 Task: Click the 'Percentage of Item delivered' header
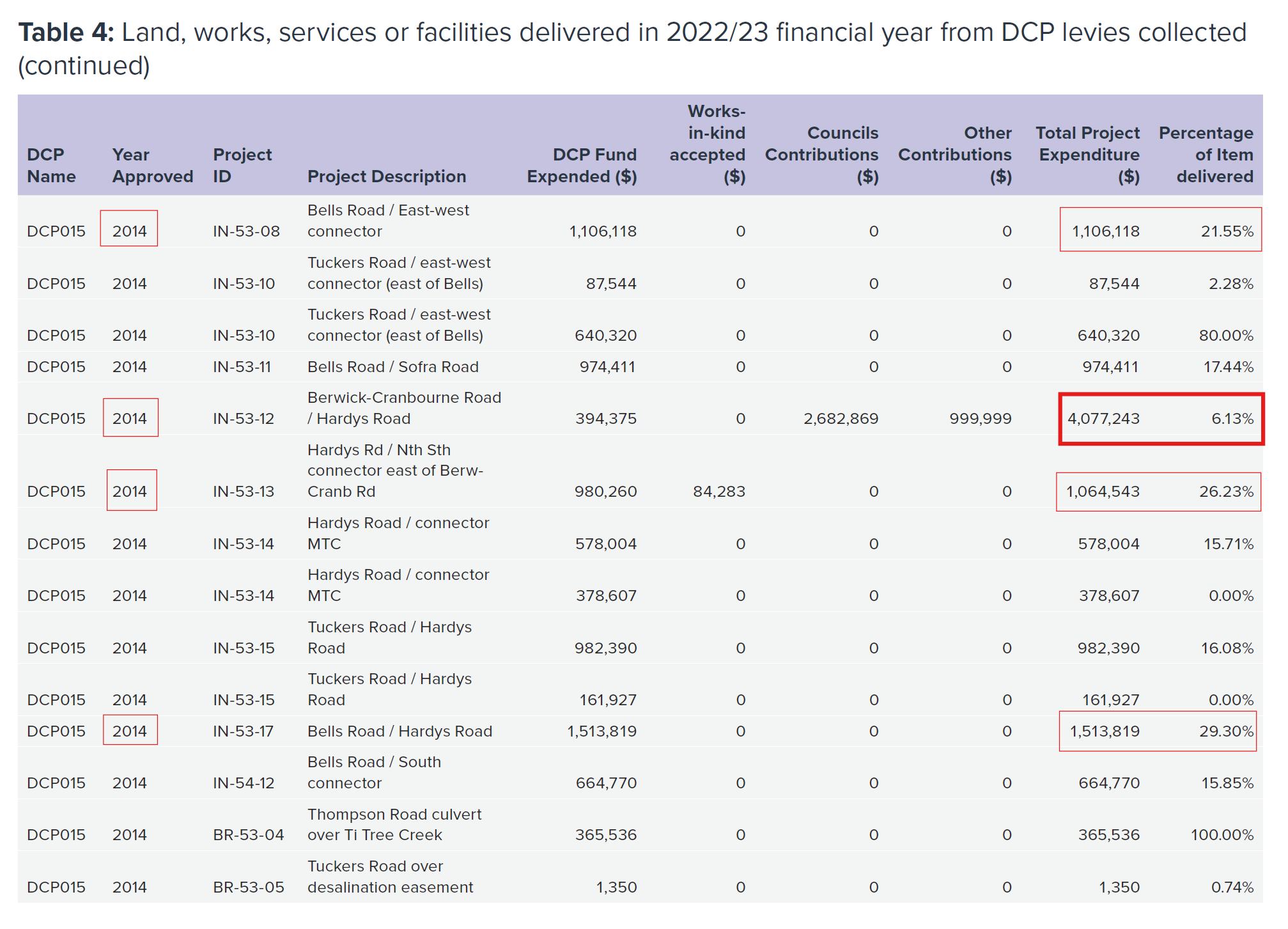point(1206,155)
